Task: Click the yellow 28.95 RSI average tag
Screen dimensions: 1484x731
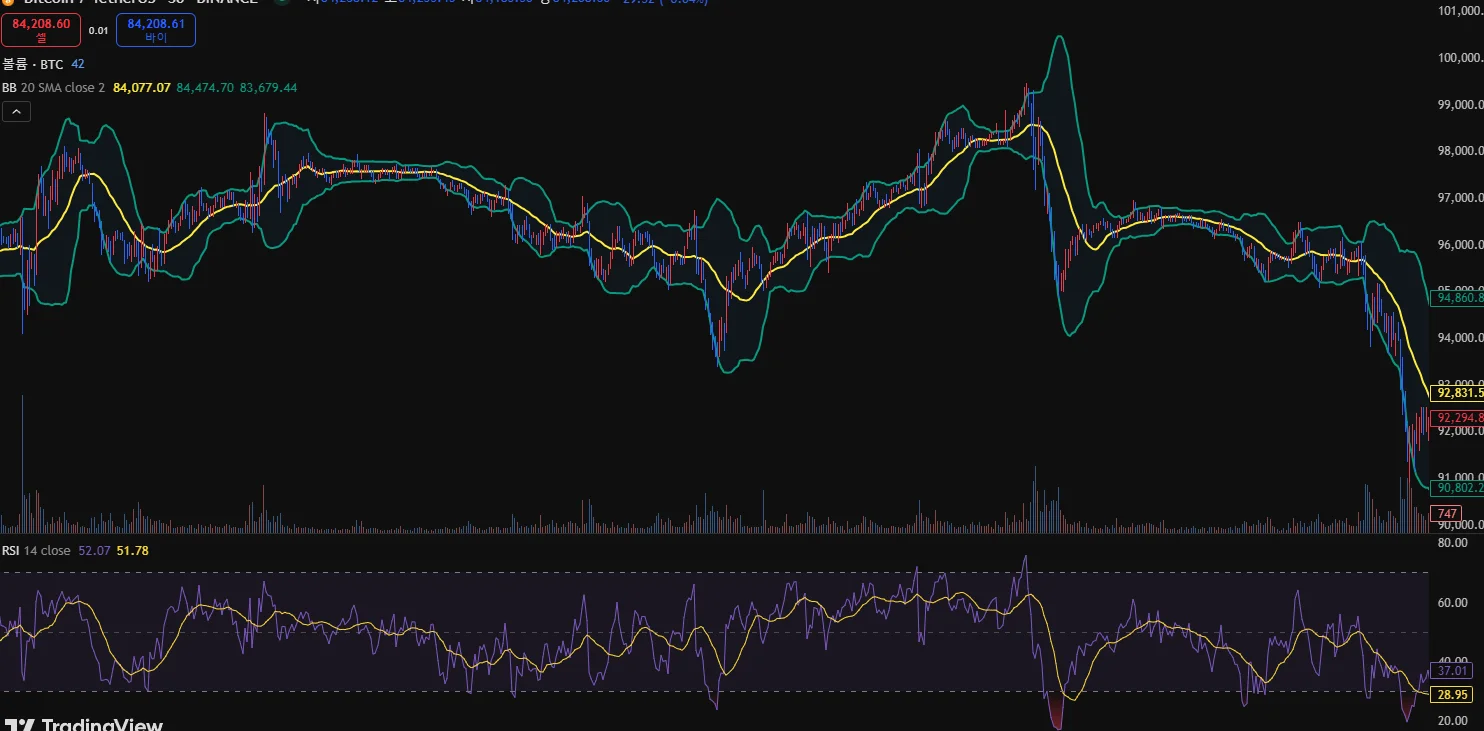Action: tap(1452, 694)
